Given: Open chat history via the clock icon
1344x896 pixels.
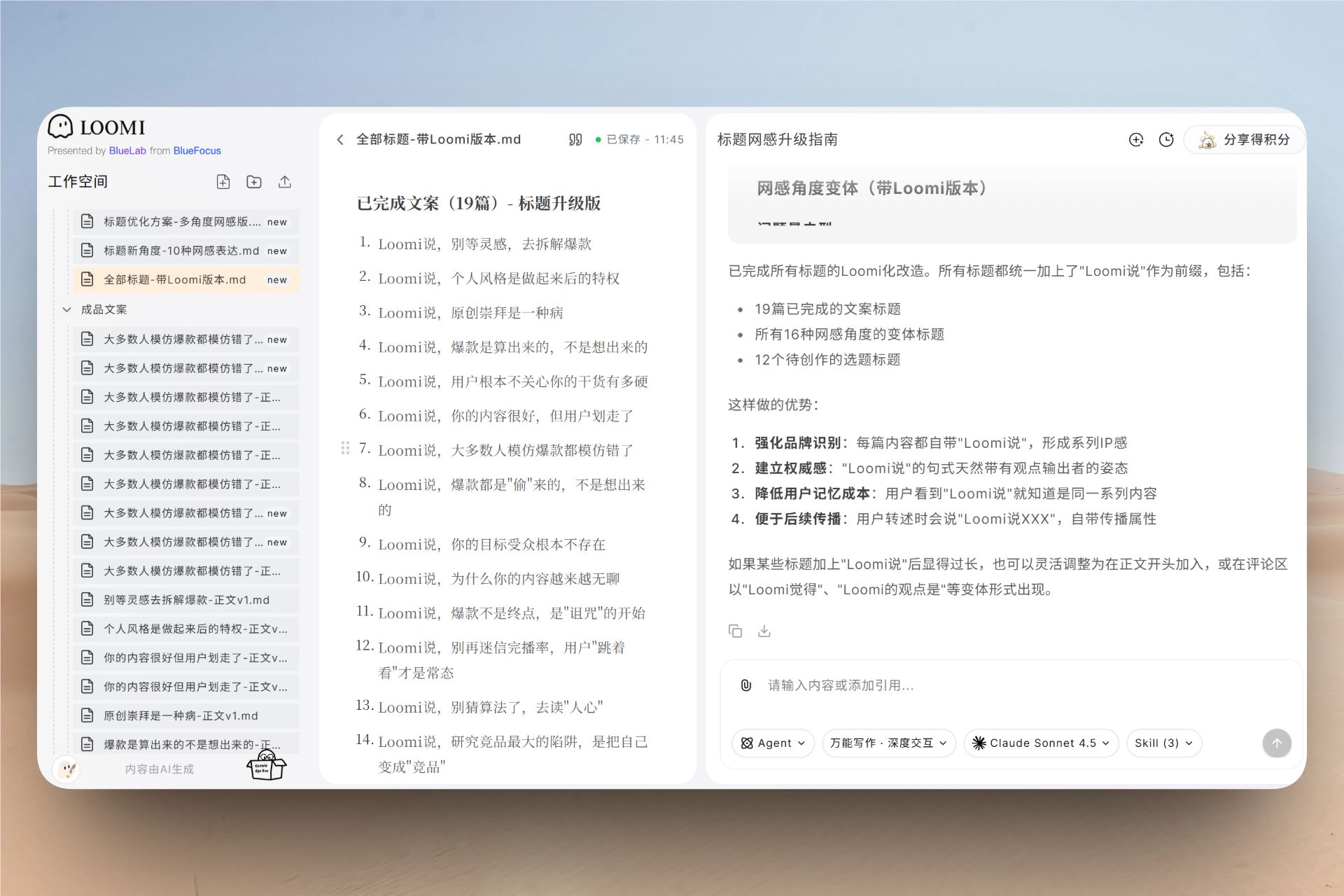Looking at the screenshot, I should (x=1165, y=139).
